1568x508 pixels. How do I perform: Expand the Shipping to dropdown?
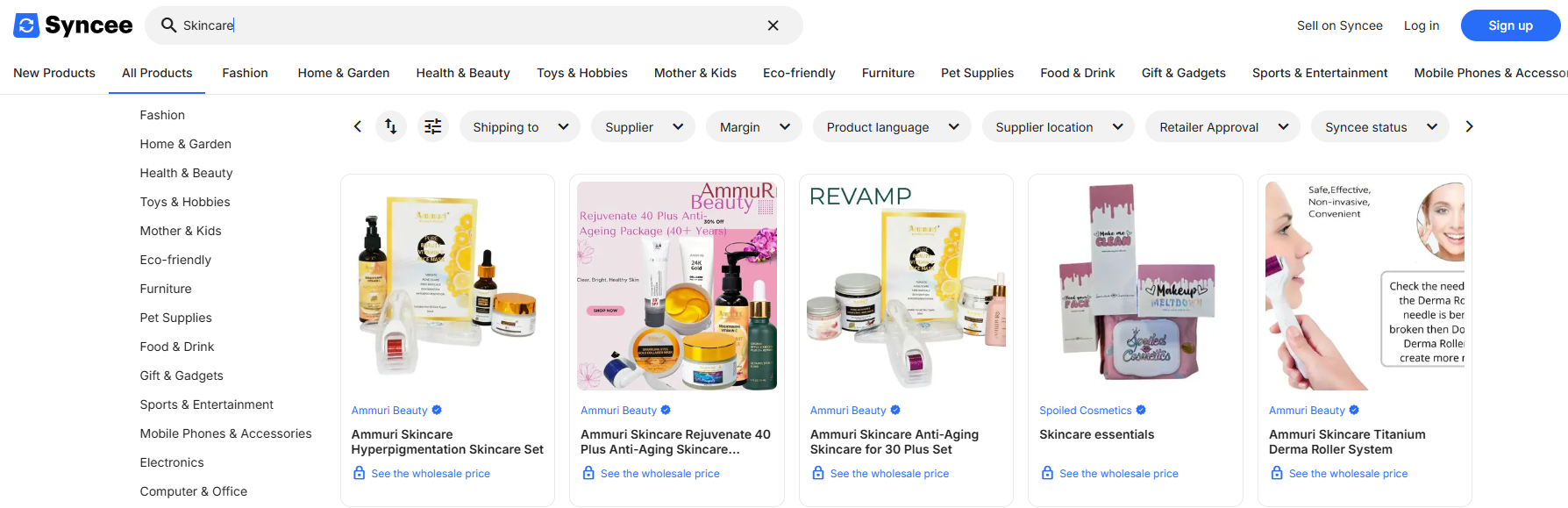pyautogui.click(x=519, y=127)
